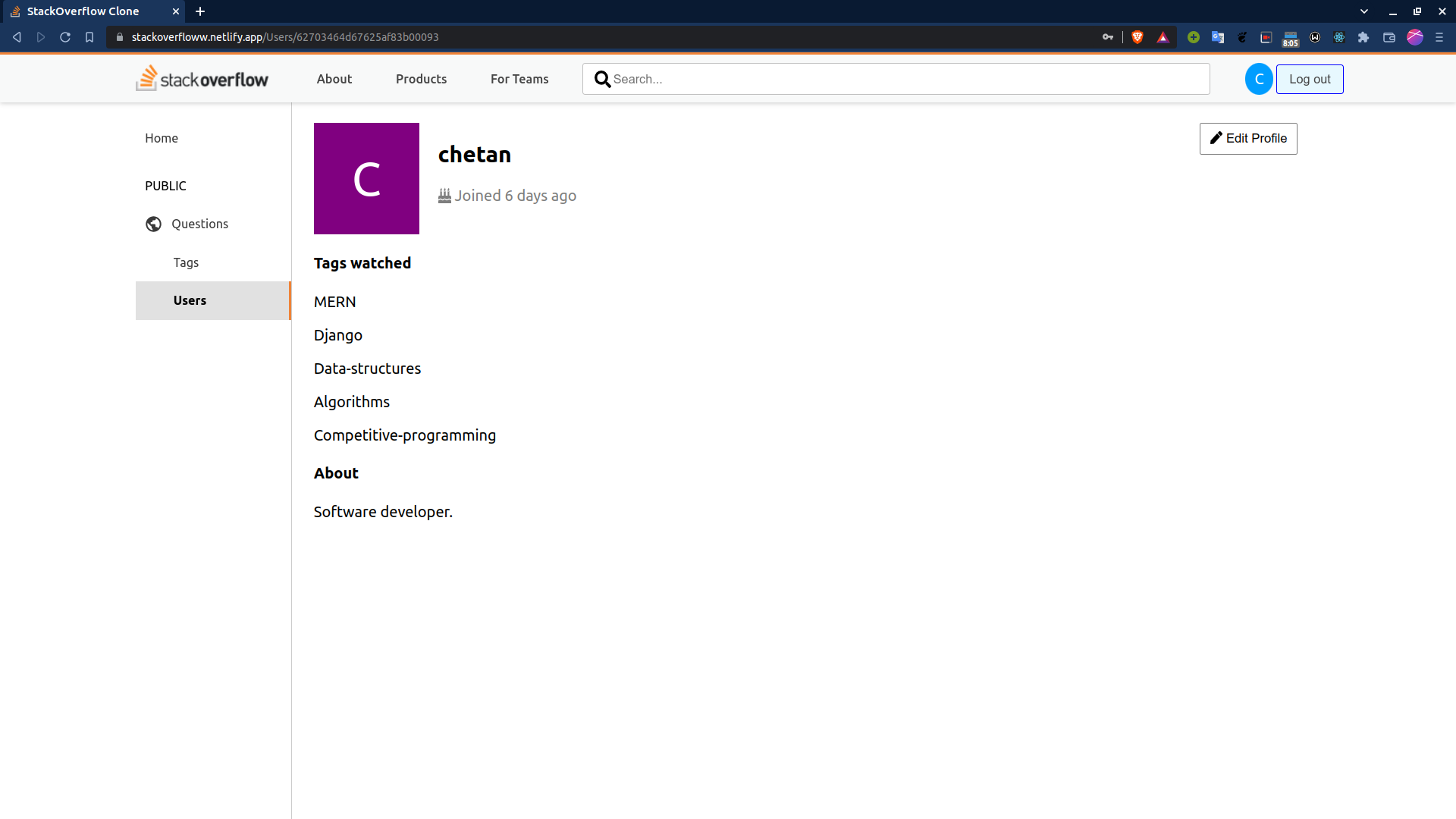Image resolution: width=1456 pixels, height=819 pixels.
Task: Click the search magnifier icon
Action: point(602,79)
